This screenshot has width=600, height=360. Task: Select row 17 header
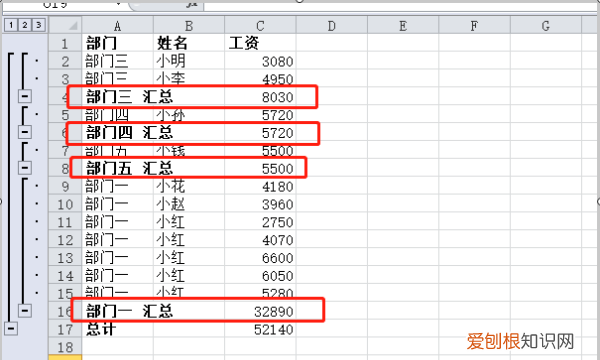coord(65,329)
